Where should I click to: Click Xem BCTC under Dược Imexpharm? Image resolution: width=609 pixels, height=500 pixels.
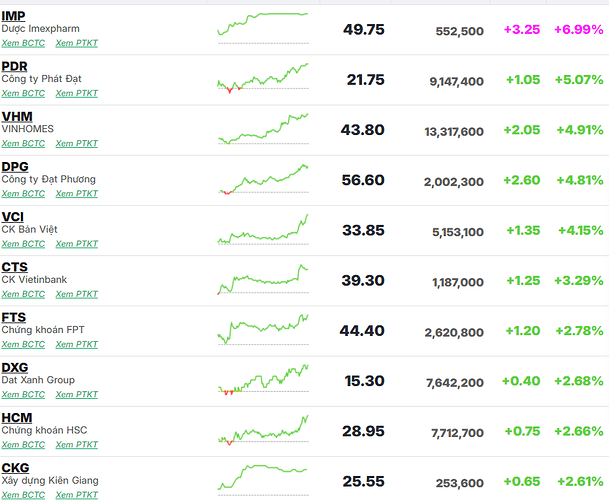pyautogui.click(x=23, y=43)
